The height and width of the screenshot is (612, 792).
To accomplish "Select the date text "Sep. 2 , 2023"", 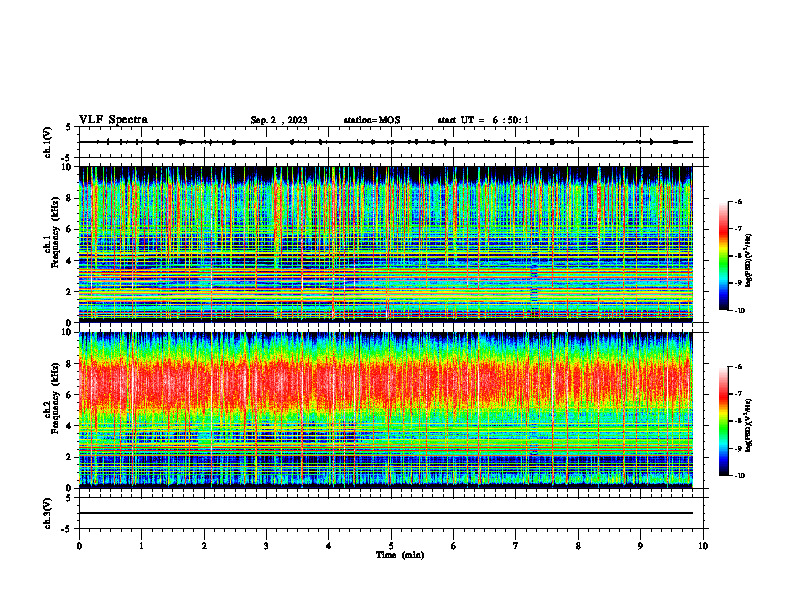I will (279, 120).
